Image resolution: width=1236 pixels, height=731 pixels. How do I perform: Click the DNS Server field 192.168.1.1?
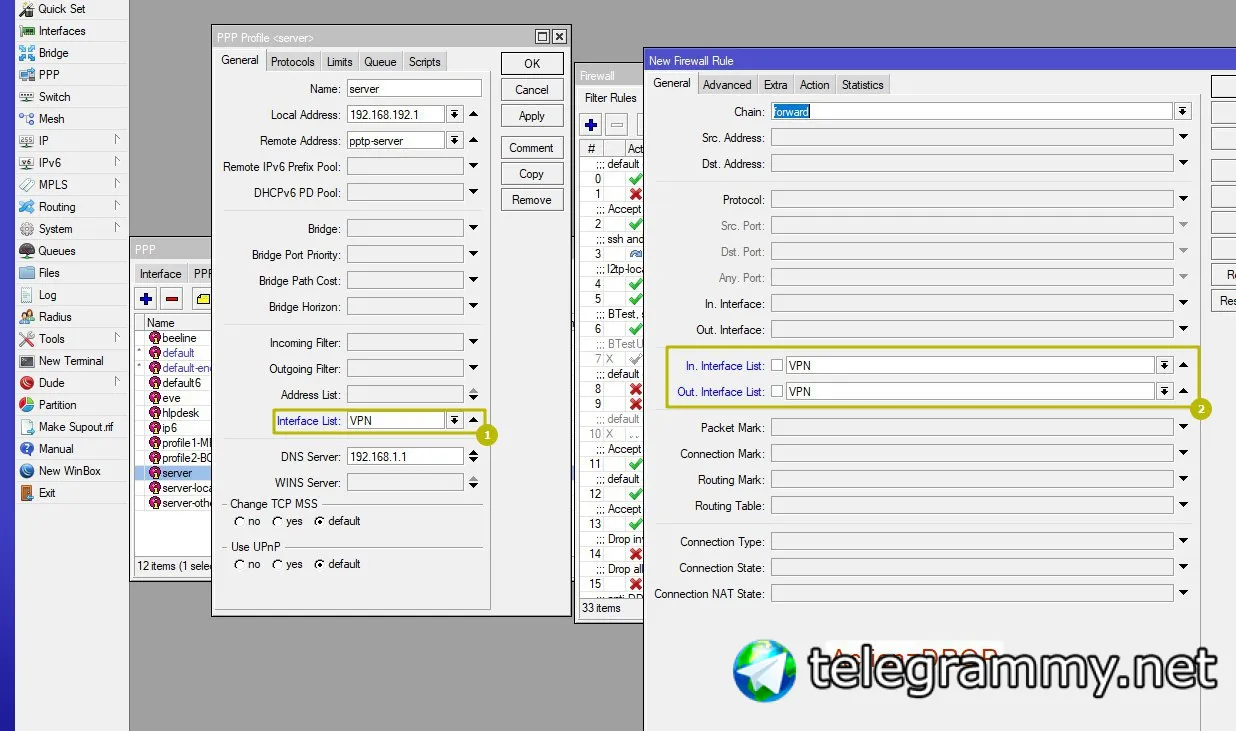[405, 457]
